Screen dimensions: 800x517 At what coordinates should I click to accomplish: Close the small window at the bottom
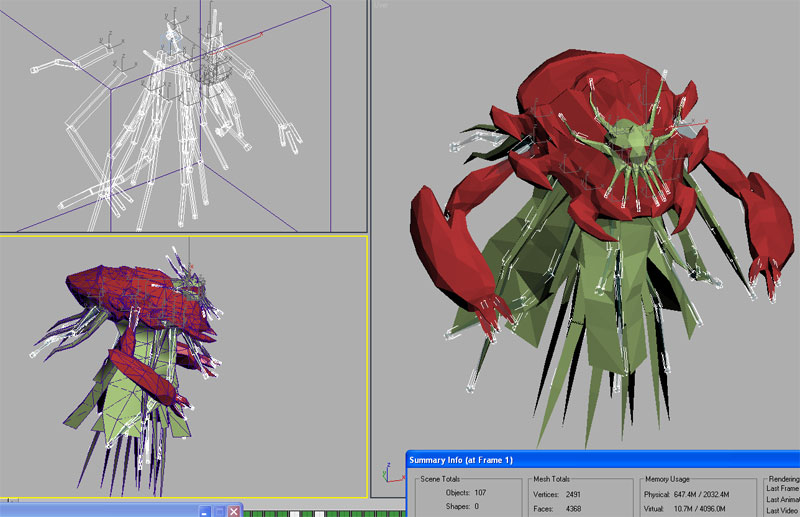(x=234, y=511)
